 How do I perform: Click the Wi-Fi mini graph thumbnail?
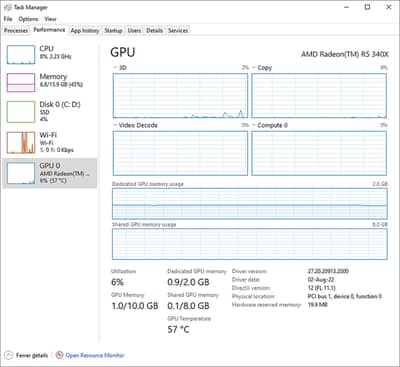point(21,143)
